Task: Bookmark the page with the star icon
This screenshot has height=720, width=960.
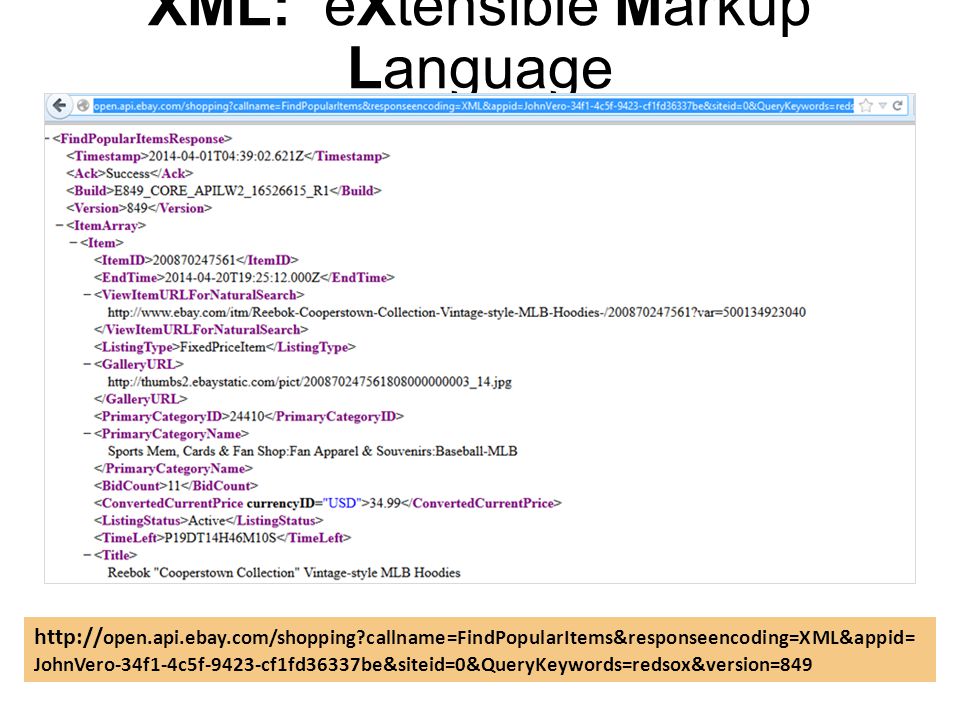Action: point(866,105)
